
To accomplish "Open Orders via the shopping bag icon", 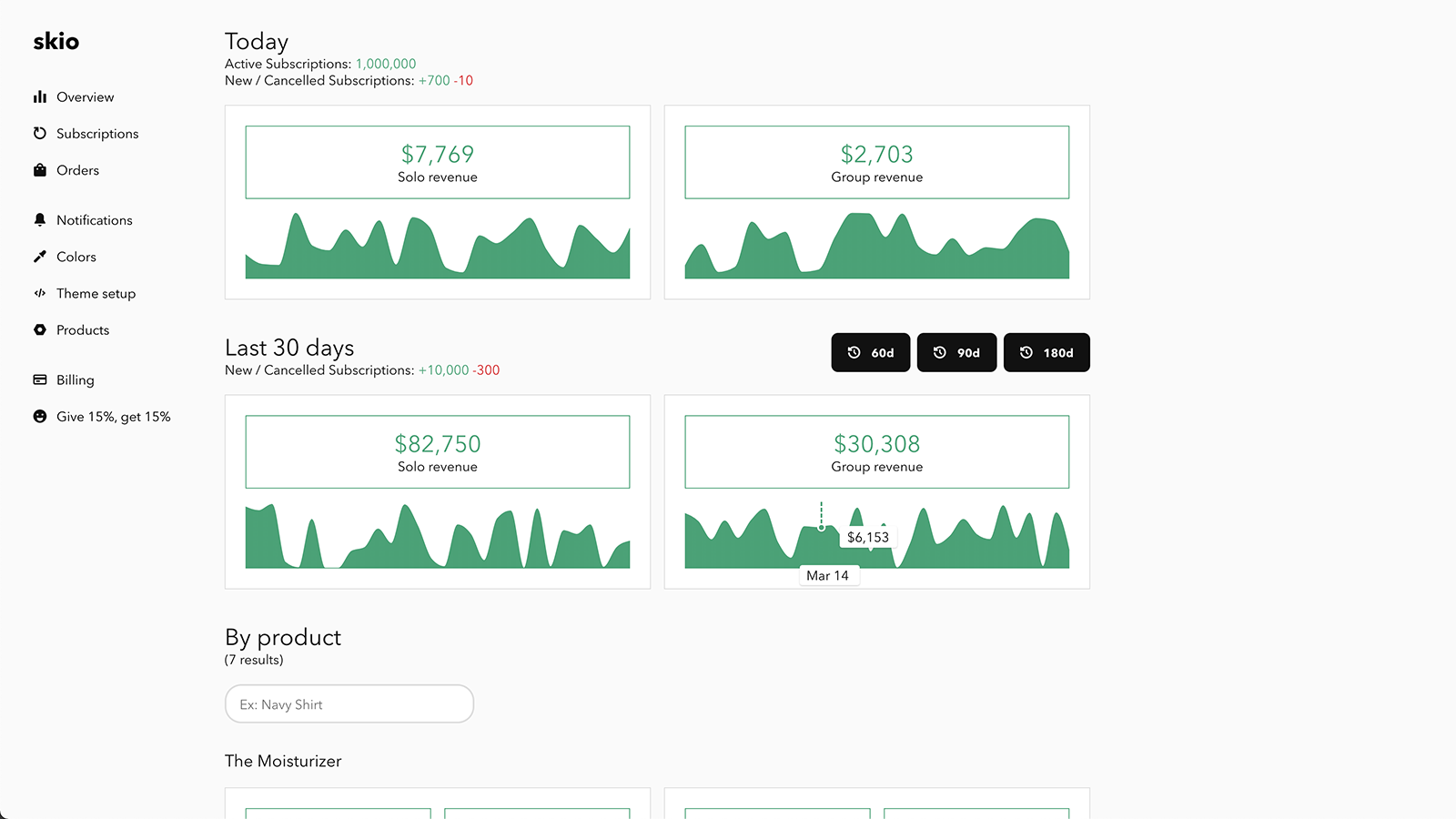I will click(40, 169).
